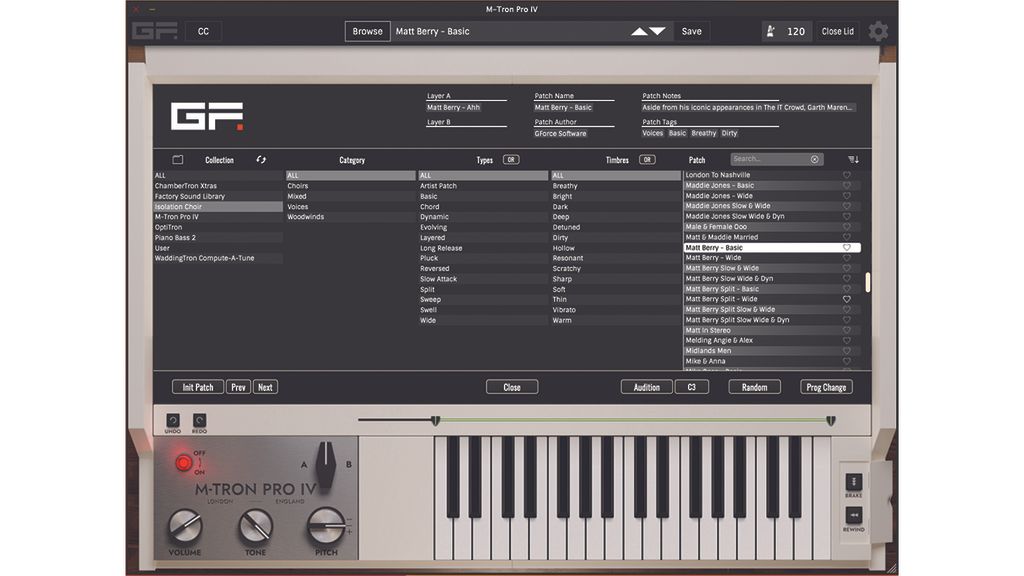Open the Browse panel
The width and height of the screenshot is (1024, 576).
(367, 31)
